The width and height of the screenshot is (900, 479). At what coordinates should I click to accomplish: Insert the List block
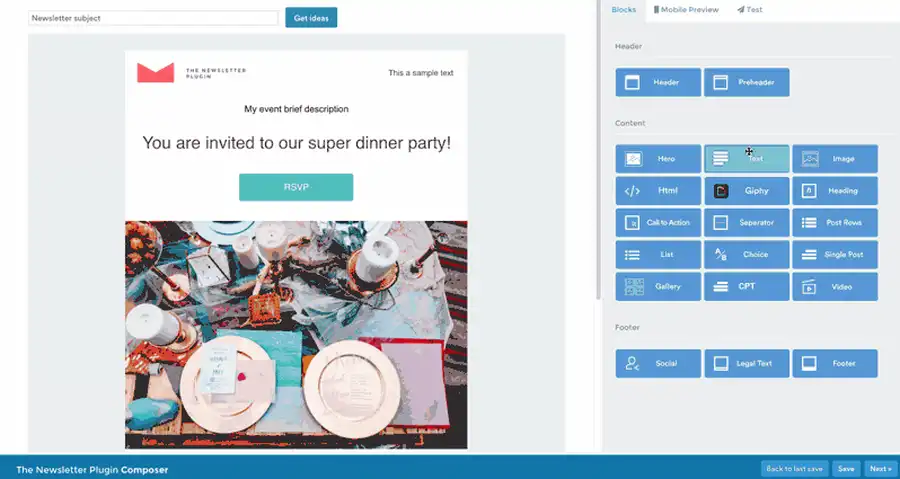pyautogui.click(x=658, y=255)
